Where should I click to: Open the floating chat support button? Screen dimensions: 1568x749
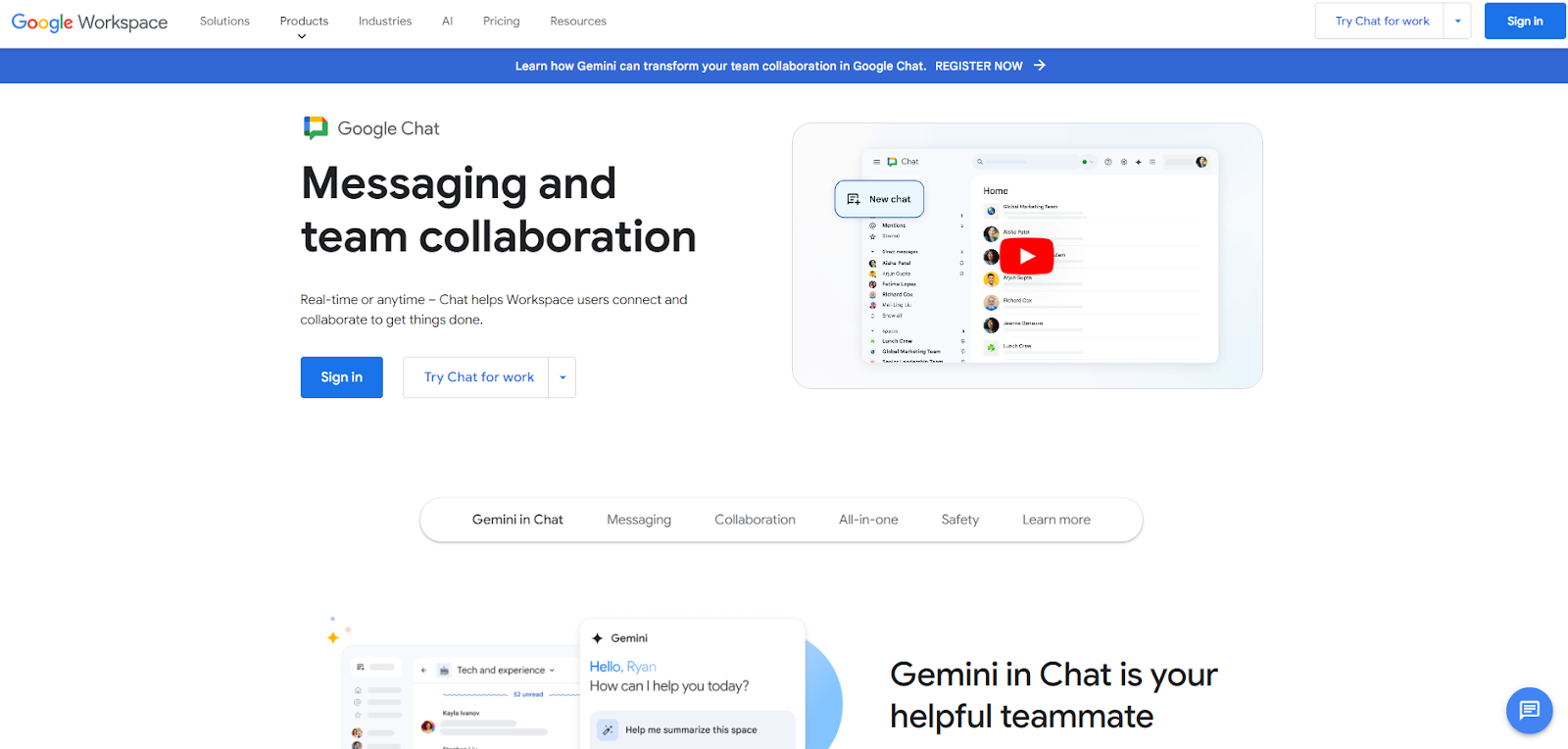click(x=1529, y=710)
